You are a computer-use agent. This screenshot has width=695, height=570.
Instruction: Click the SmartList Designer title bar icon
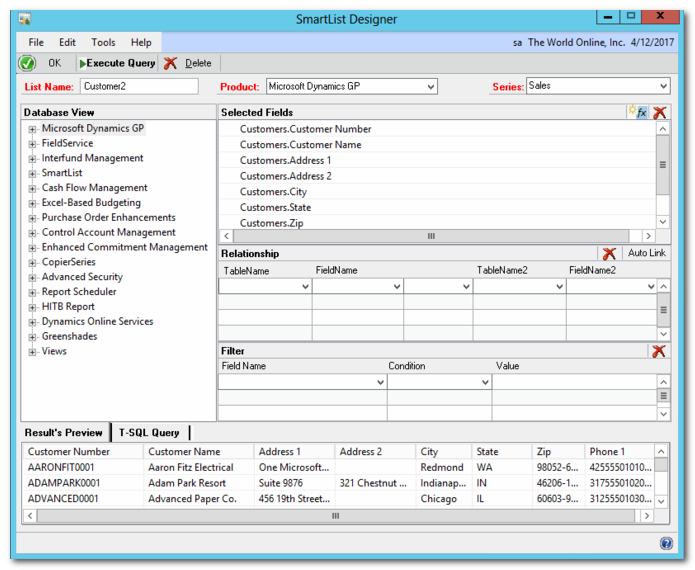coord(25,19)
